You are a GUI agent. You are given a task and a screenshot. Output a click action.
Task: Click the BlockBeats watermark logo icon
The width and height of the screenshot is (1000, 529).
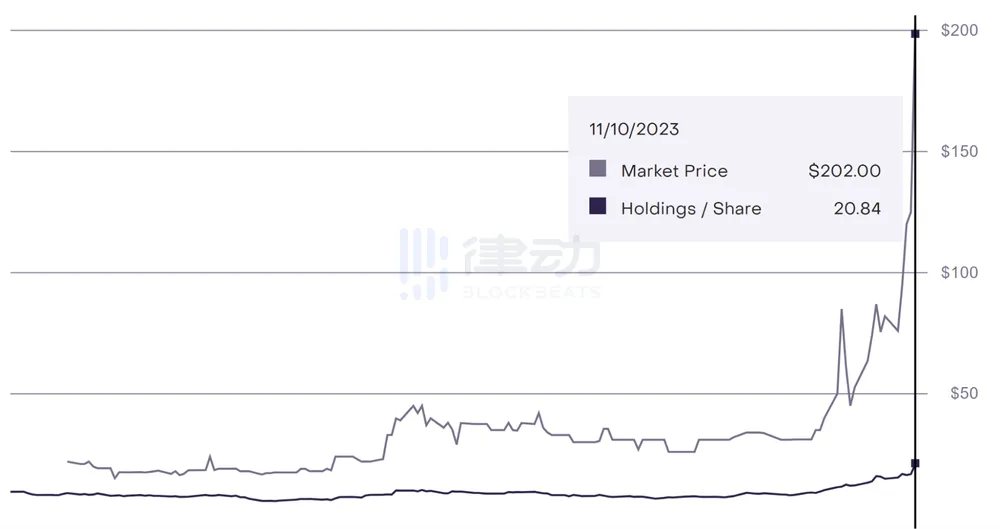pyautogui.click(x=423, y=264)
